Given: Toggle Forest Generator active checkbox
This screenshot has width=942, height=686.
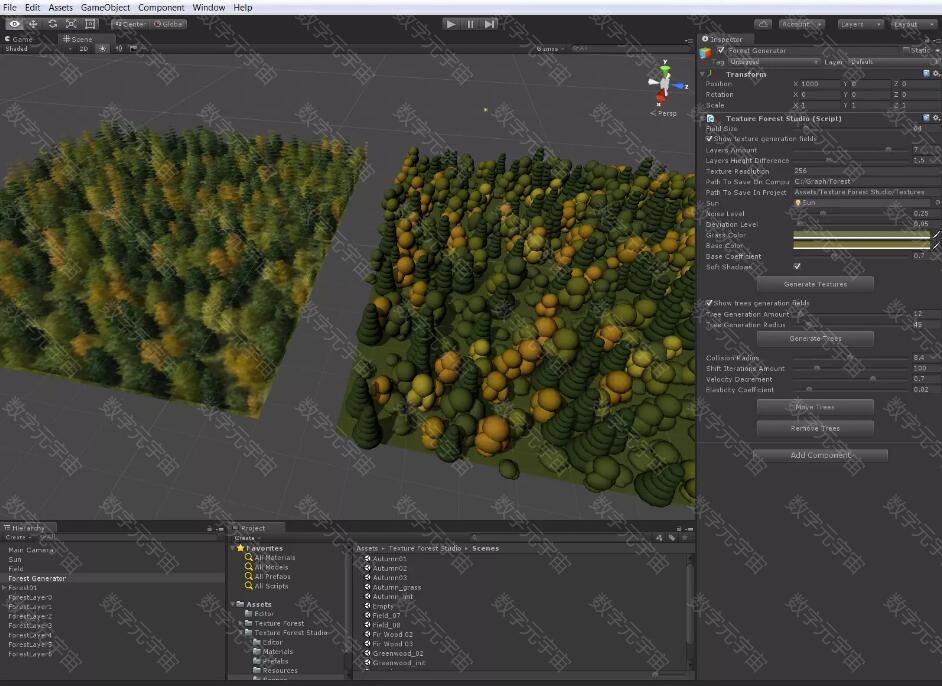Looking at the screenshot, I should (721, 50).
